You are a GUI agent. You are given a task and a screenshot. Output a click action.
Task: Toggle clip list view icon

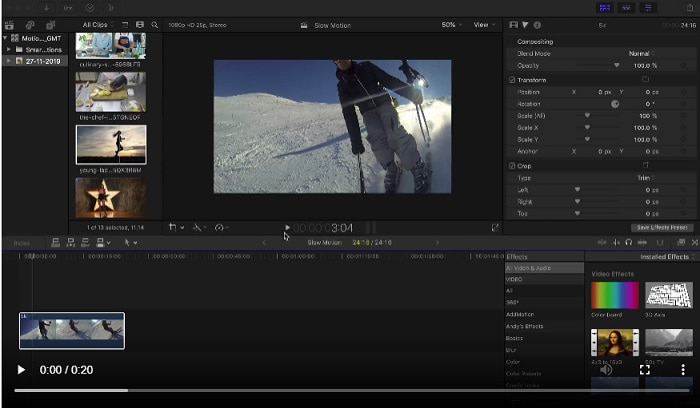(x=125, y=25)
